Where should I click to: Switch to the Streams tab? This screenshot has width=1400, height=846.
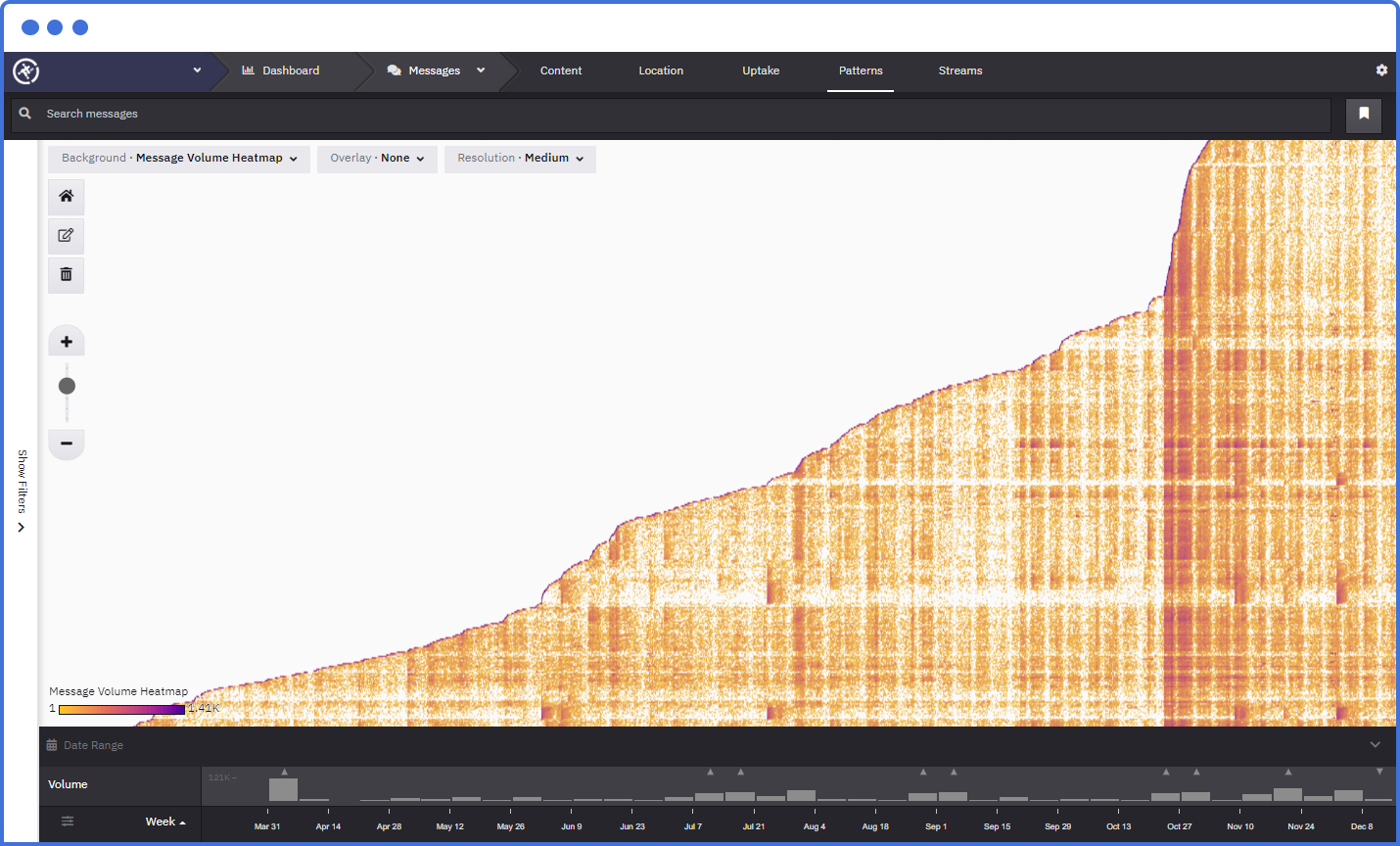[959, 70]
